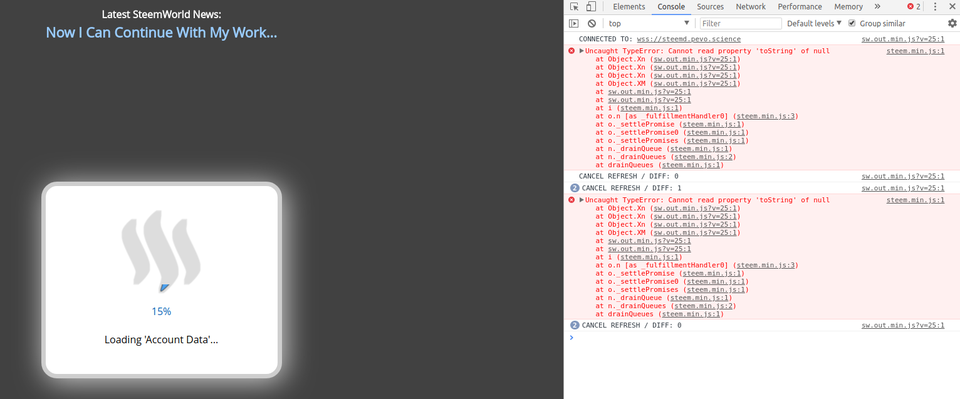Open the sw.out.min.js link at Object.XM in the first error
This screenshot has width=960, height=399.
pos(695,84)
